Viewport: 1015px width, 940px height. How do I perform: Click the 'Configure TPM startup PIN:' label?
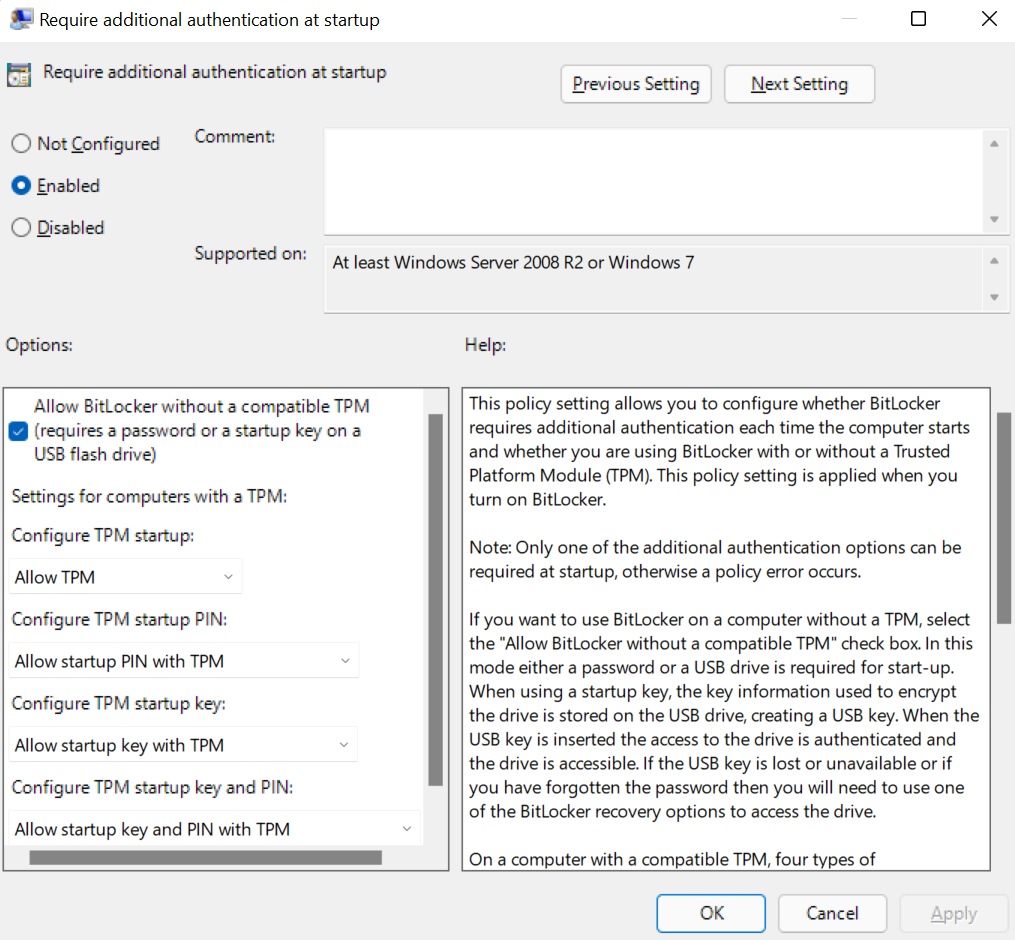point(120,619)
